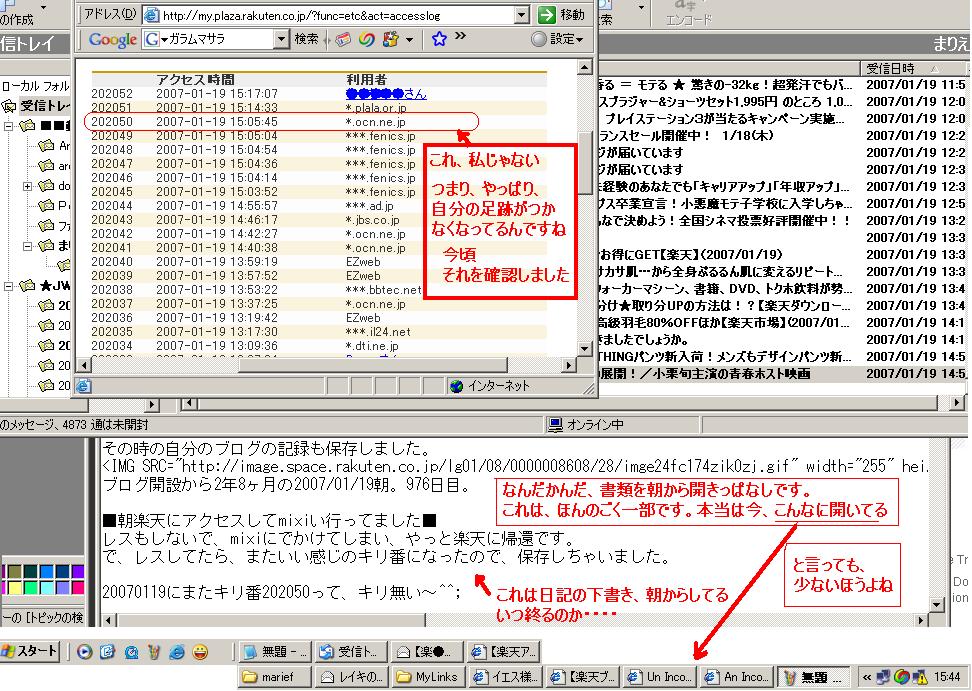The height and width of the screenshot is (691, 972).
Task: Switch to 無題 paint taskbar button in bottom row
Action: point(813,677)
